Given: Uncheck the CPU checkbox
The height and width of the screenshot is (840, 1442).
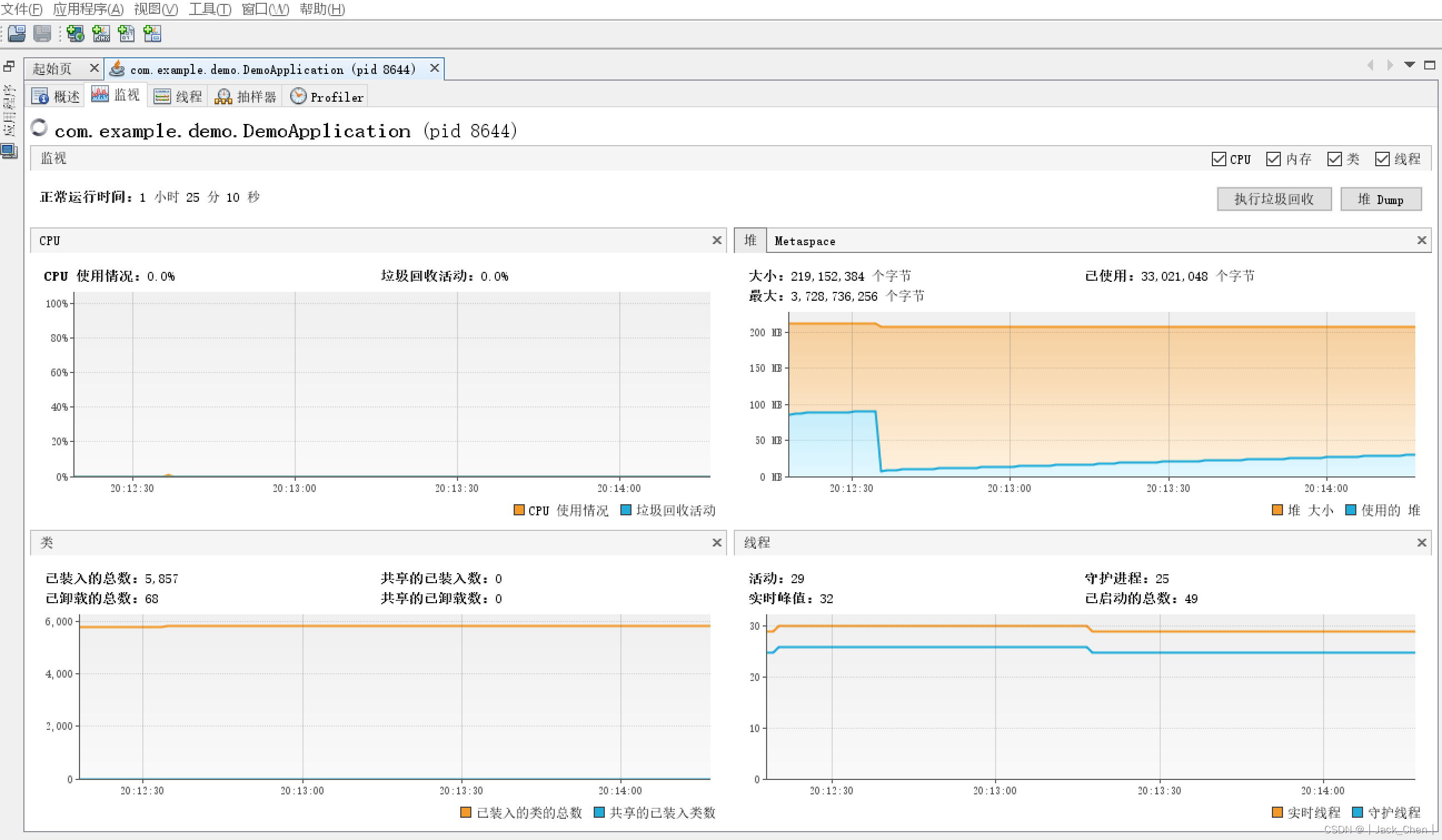Looking at the screenshot, I should [1219, 159].
